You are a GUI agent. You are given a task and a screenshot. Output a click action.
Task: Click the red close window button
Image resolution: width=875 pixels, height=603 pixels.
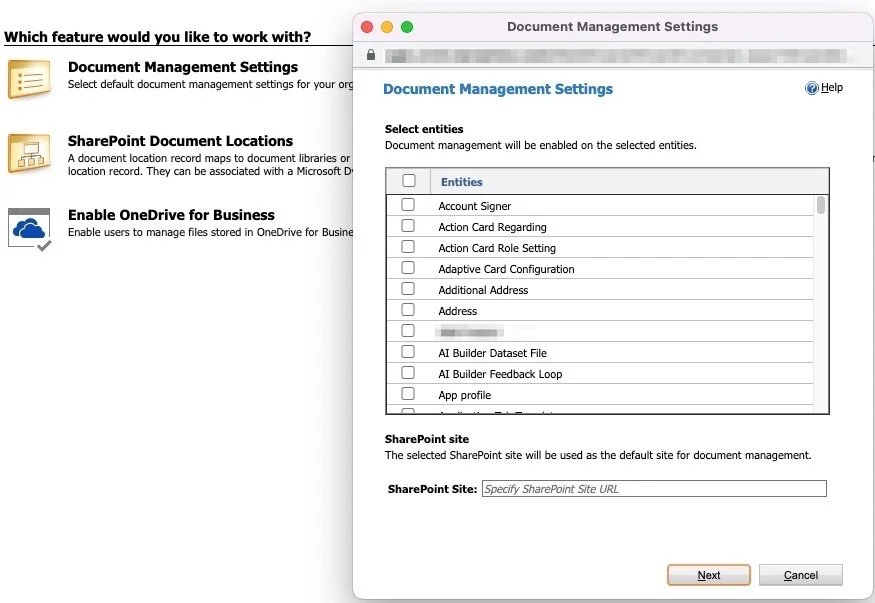pos(367,27)
